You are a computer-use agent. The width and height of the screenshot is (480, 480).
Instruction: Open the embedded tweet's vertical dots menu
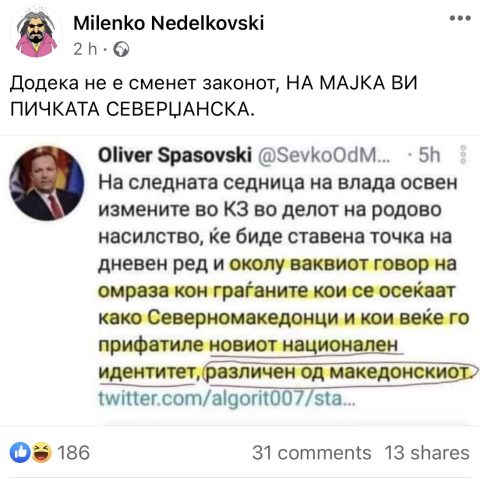[x=463, y=155]
